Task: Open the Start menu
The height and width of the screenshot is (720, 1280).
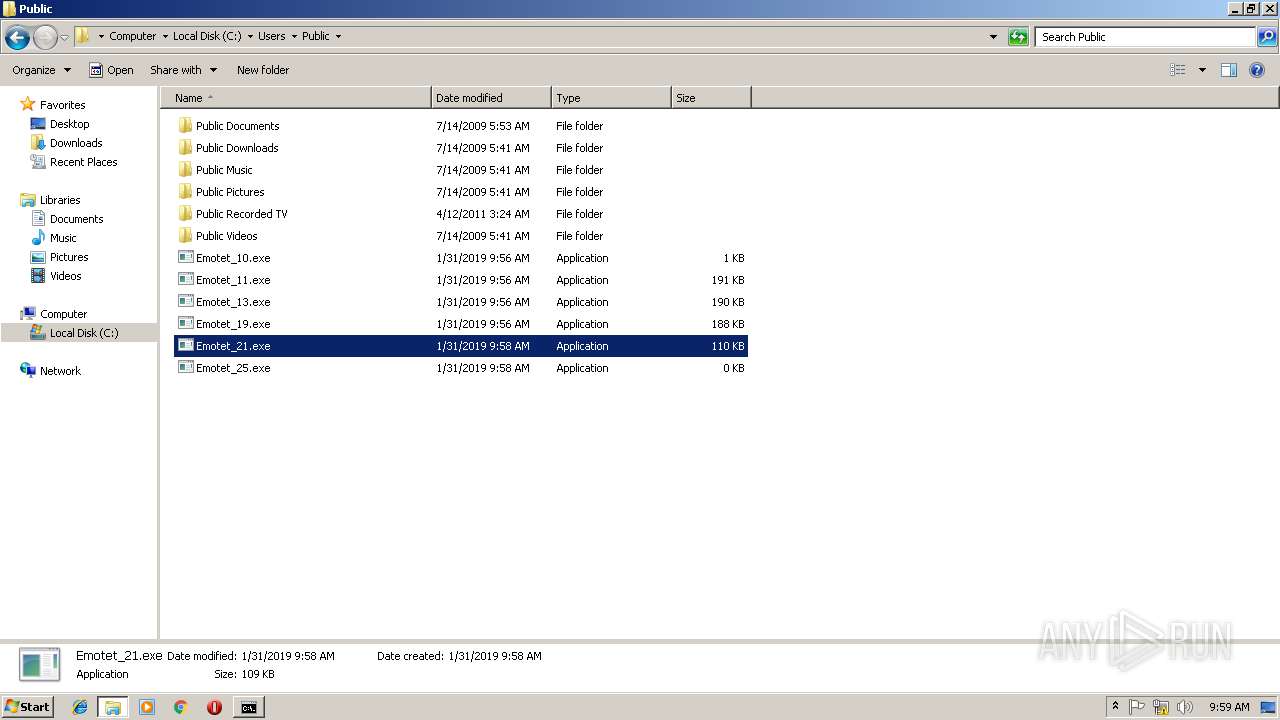Action: 27,707
